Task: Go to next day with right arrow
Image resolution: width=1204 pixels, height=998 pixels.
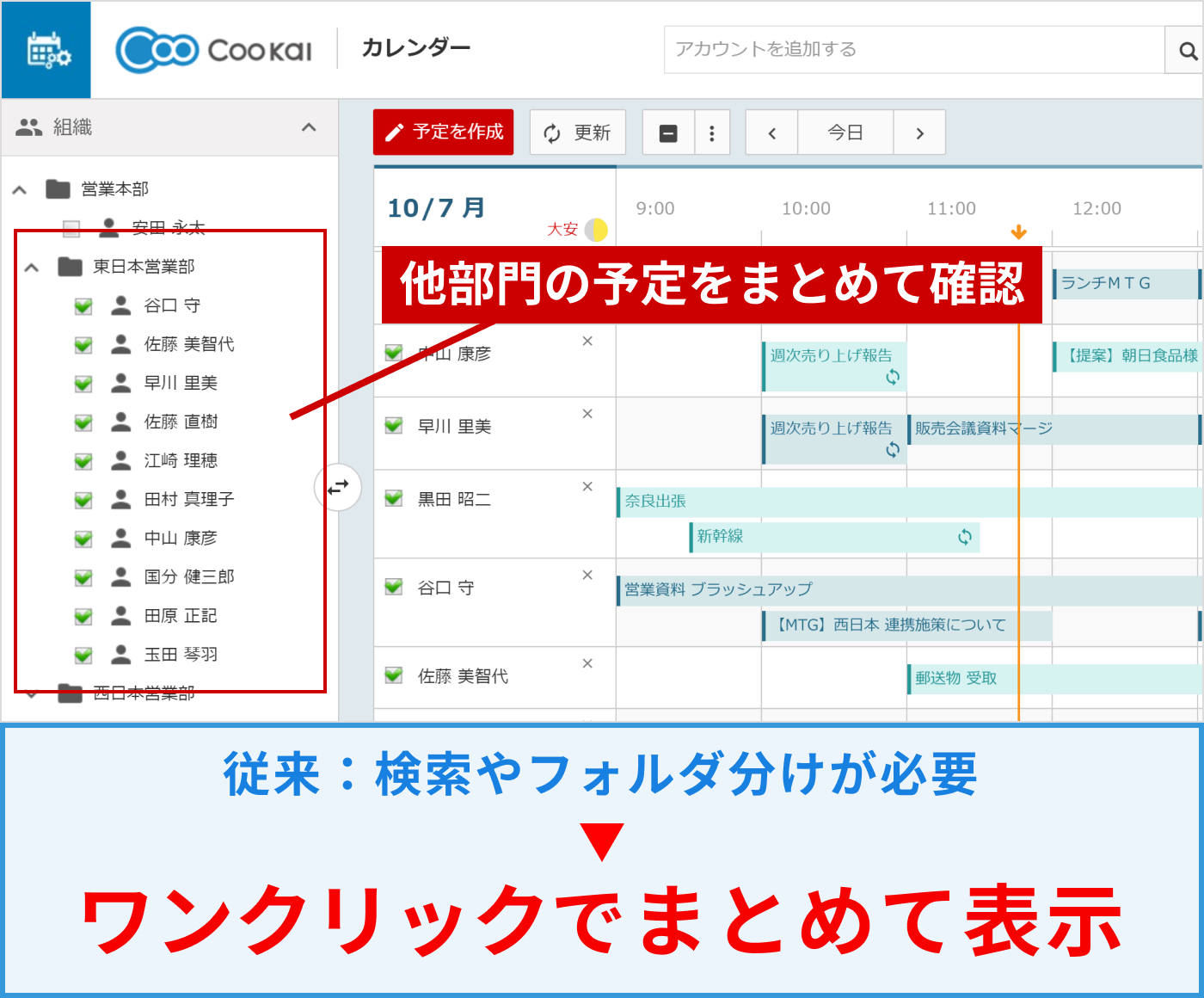Action: [x=919, y=132]
